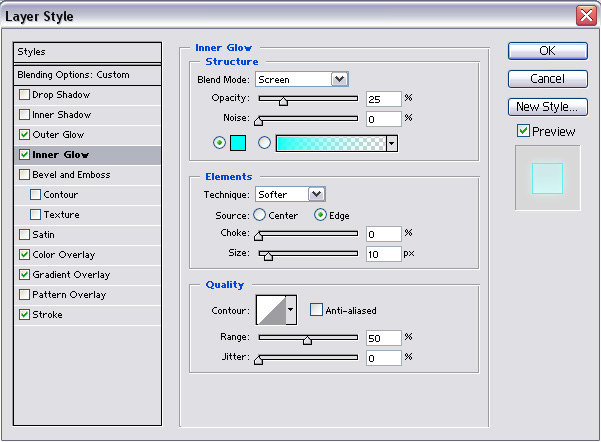Enable the Anti-aliased checkbox
This screenshot has height=442, width=601.
316,309
